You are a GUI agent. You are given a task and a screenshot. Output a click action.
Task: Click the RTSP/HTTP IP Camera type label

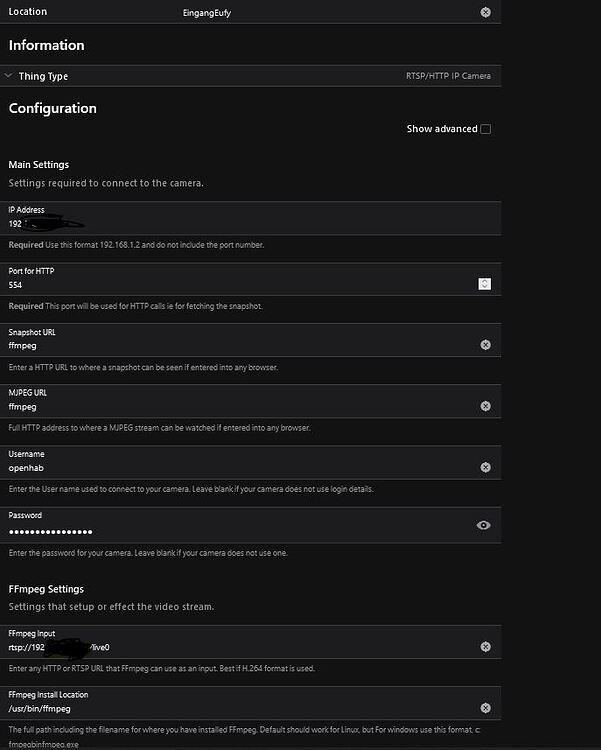coord(441,76)
